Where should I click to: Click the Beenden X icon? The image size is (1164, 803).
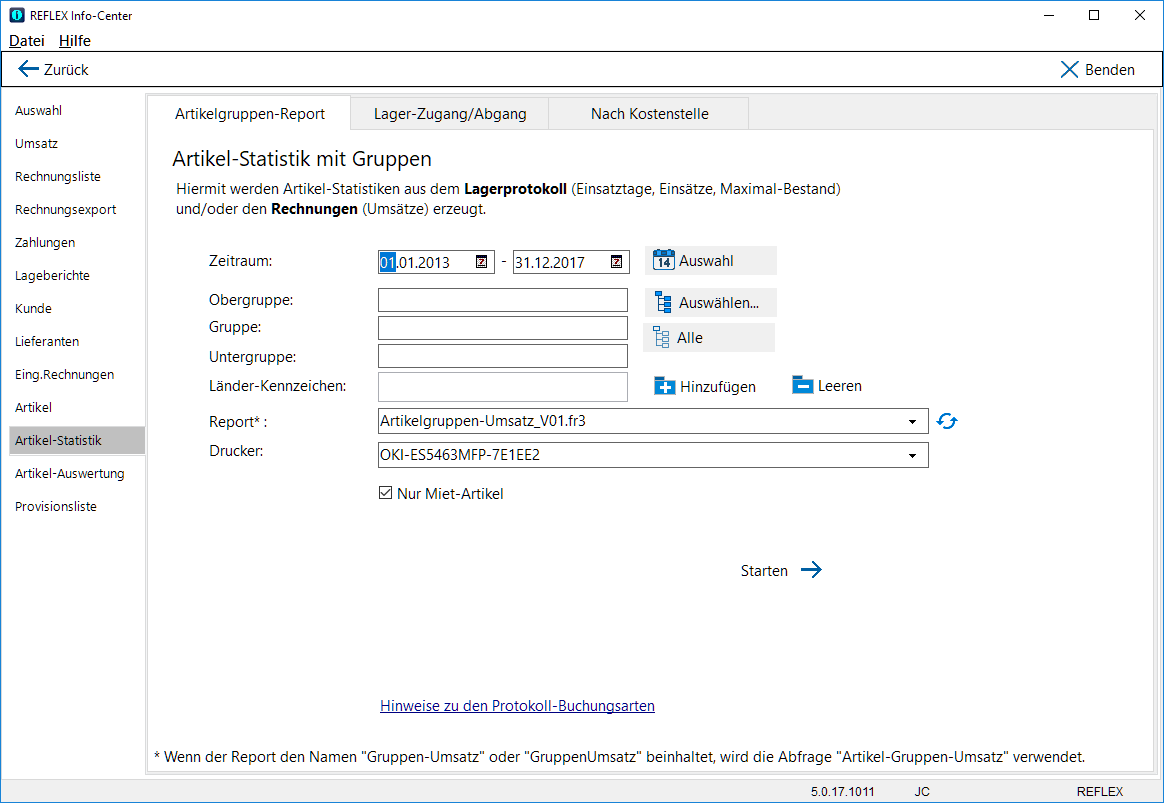(1069, 70)
